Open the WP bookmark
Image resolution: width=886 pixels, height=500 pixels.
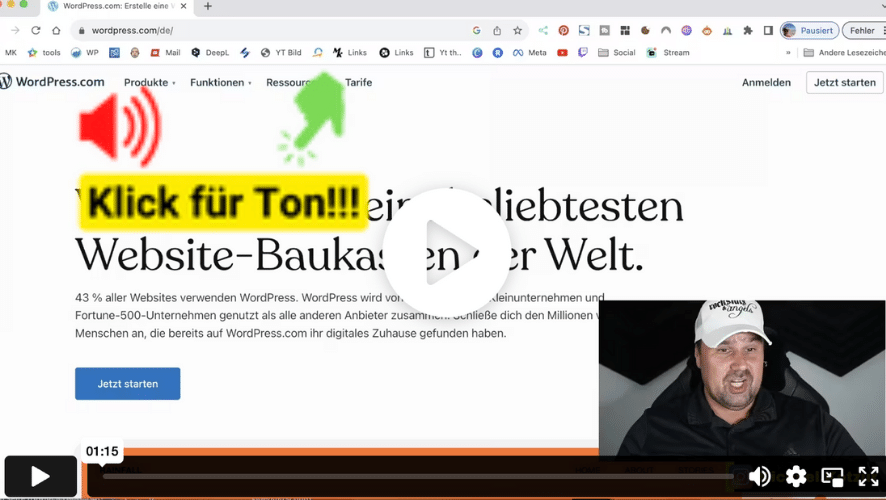coord(85,53)
